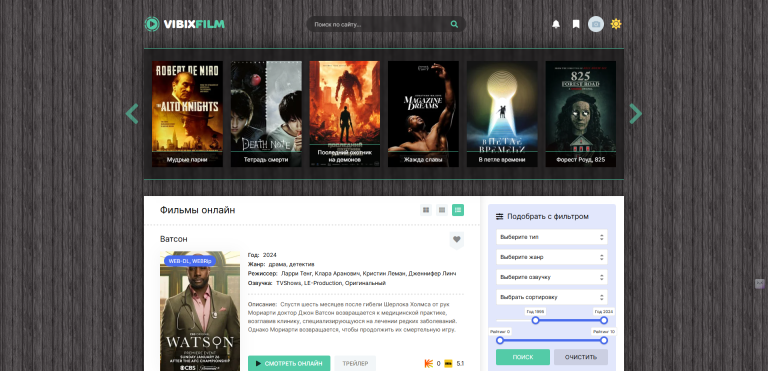This screenshot has height=371, width=768.
Task: Click the Подобрать с фильтром heading
Action: (548, 217)
